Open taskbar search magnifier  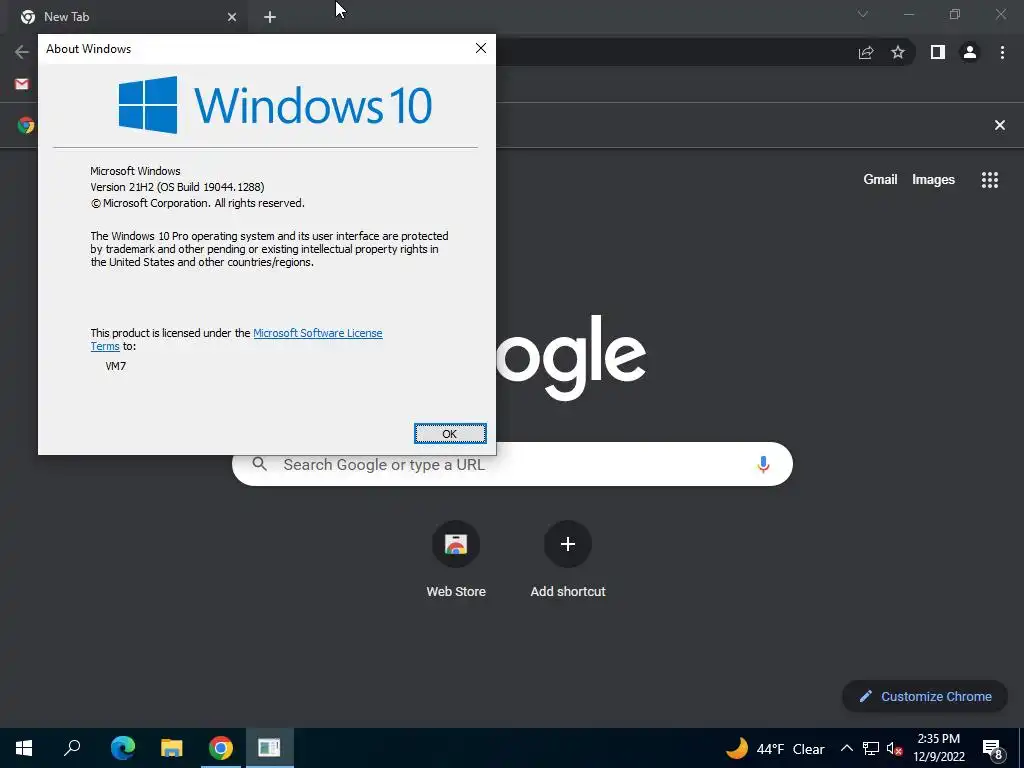[x=72, y=748]
